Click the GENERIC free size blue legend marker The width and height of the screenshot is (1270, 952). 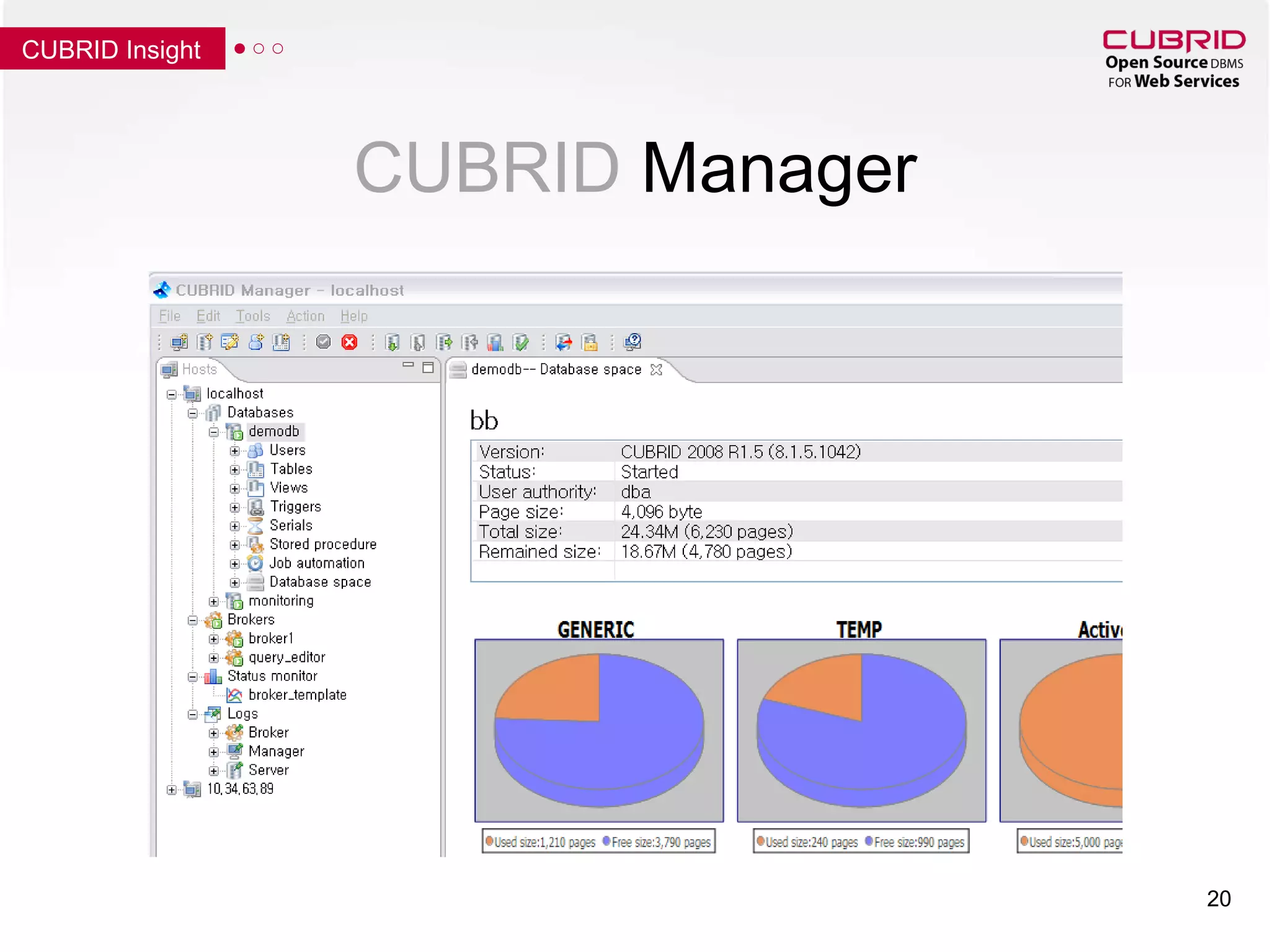click(x=606, y=841)
